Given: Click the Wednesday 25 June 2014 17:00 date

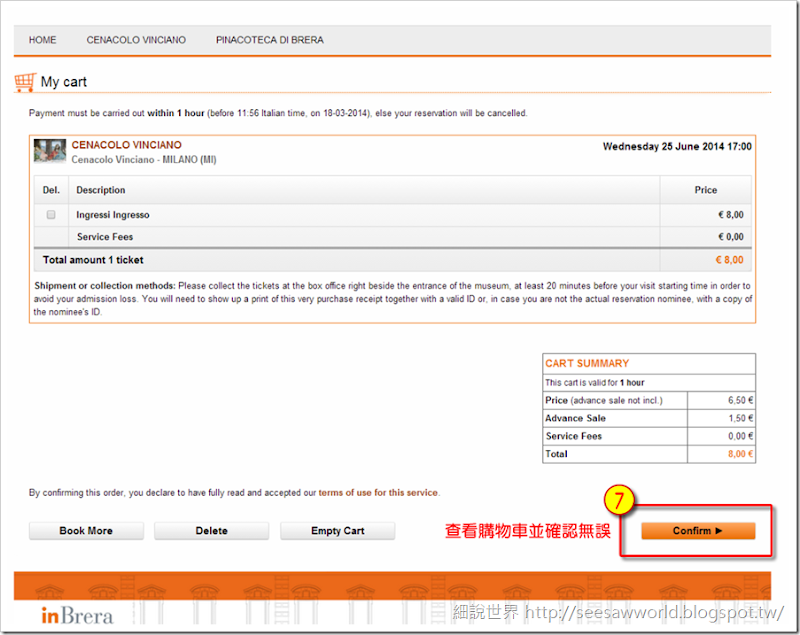Looking at the screenshot, I should pos(677,147).
